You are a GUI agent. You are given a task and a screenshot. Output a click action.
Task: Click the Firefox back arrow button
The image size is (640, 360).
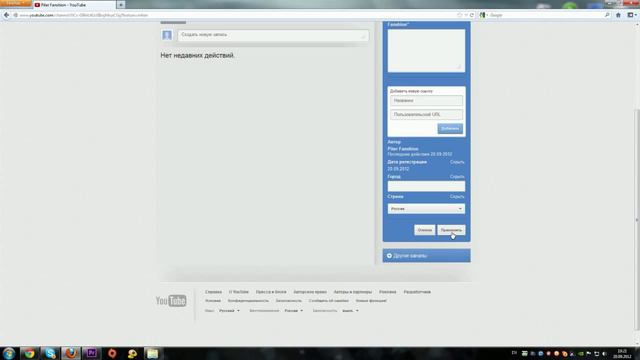[6, 15]
